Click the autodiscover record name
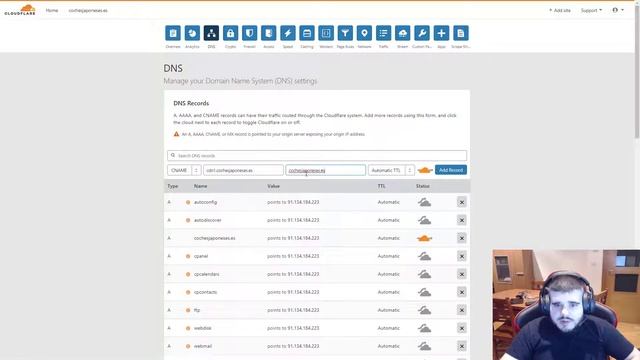640x360 pixels. 207,220
